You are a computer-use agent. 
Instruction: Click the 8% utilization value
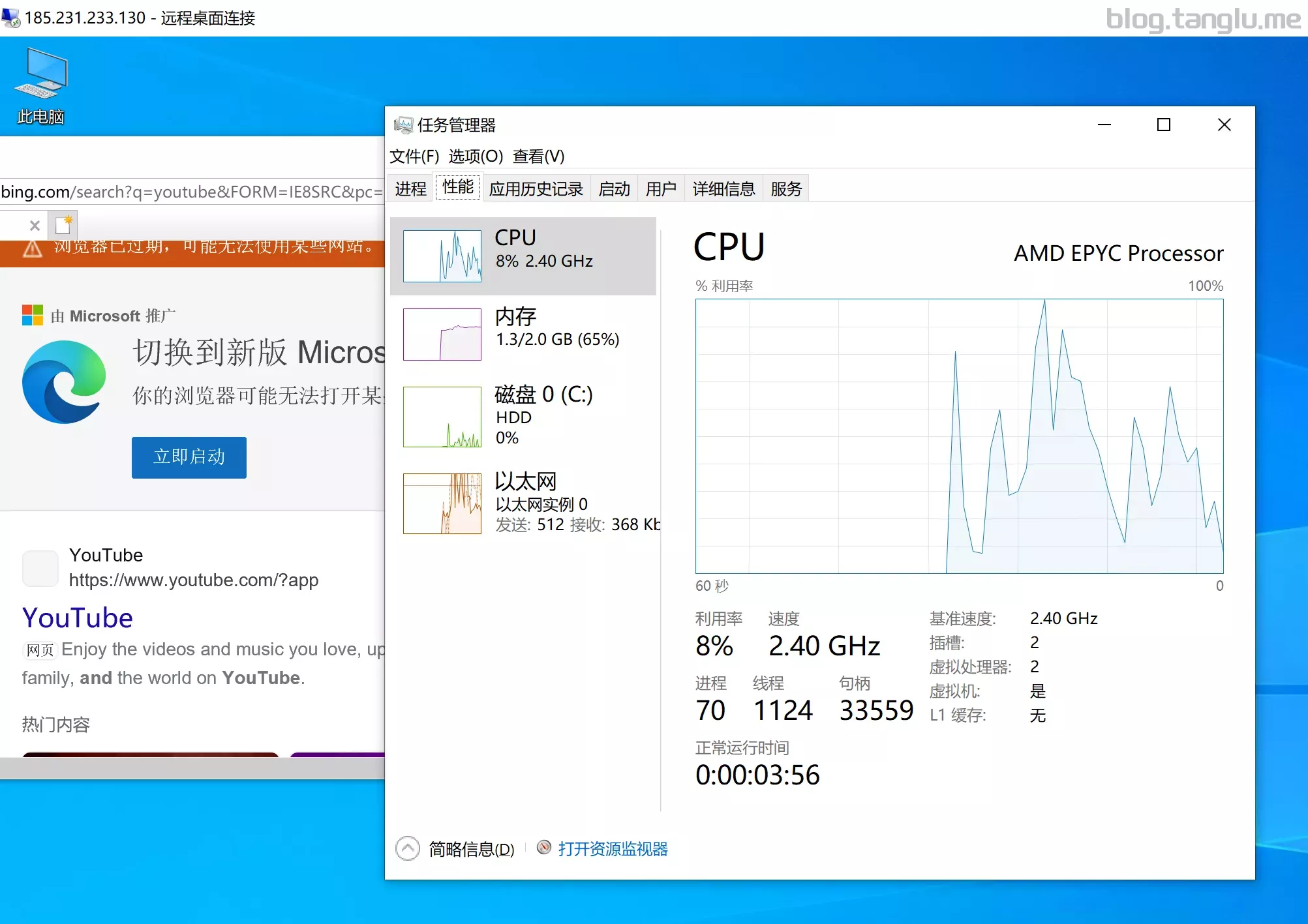pyautogui.click(x=714, y=646)
